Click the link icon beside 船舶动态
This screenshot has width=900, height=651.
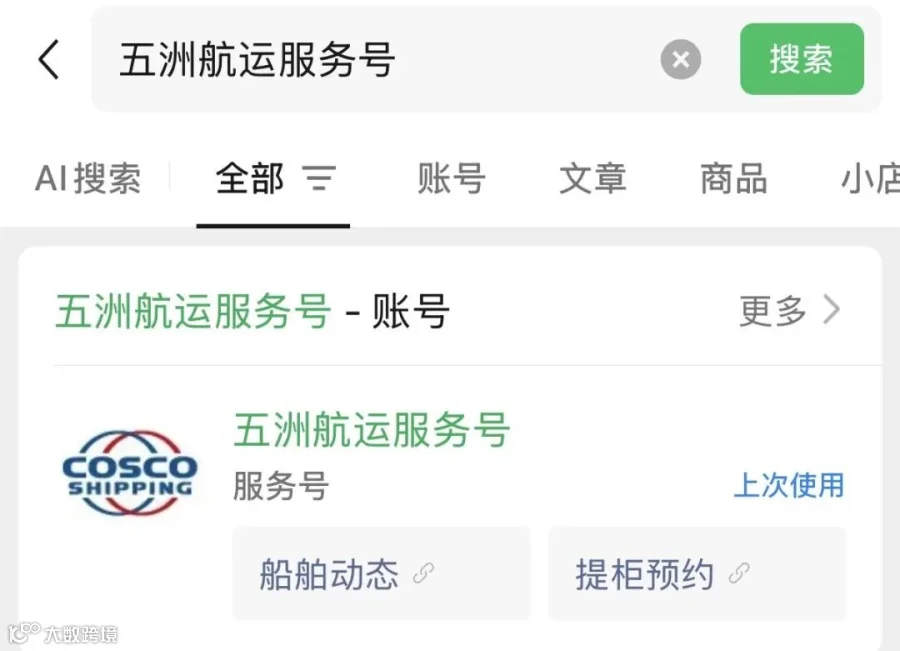click(424, 574)
